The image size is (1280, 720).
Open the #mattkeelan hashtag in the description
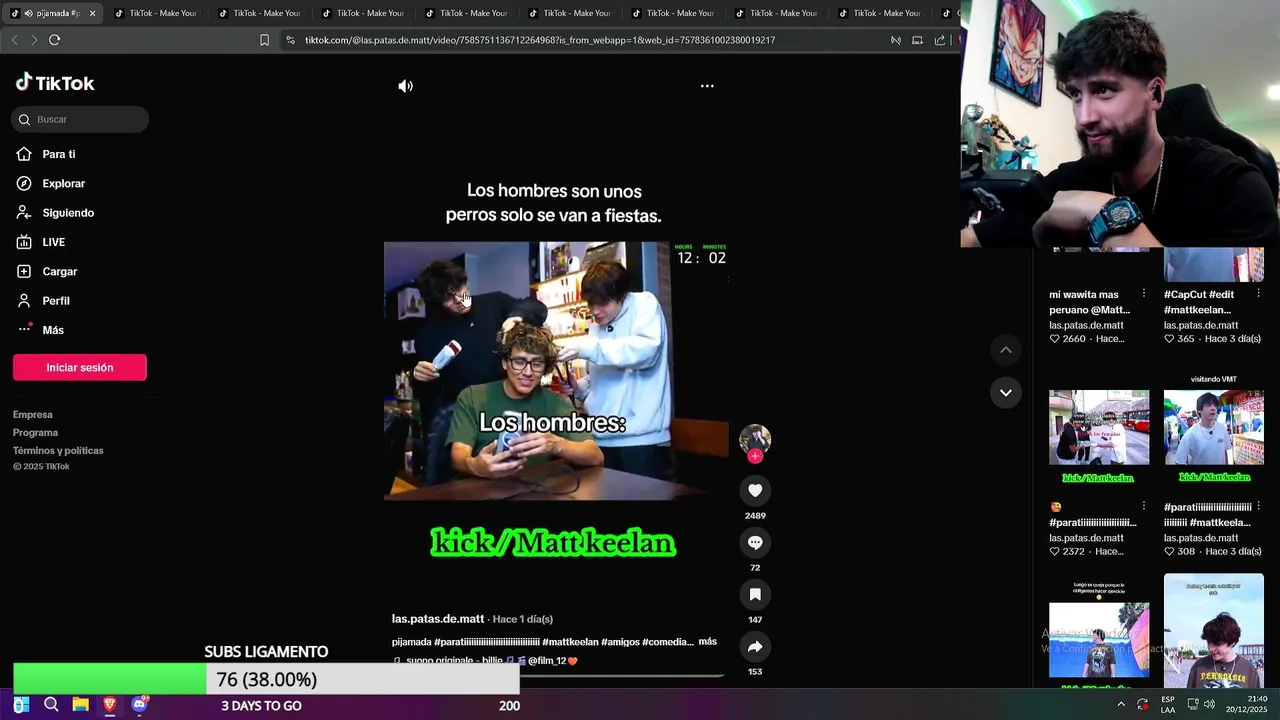570,642
